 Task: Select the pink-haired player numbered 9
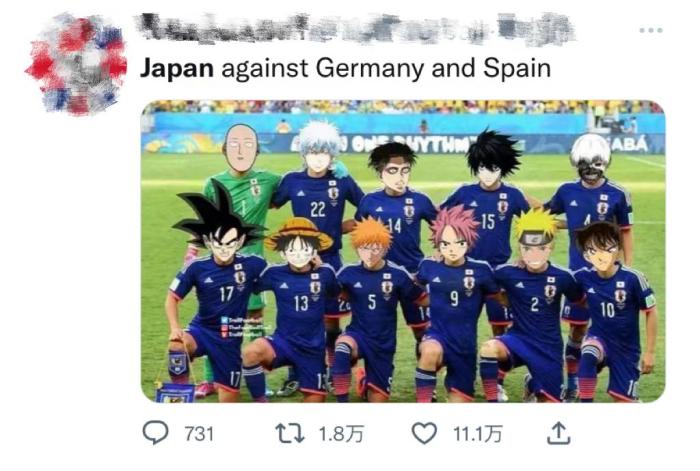click(x=453, y=304)
